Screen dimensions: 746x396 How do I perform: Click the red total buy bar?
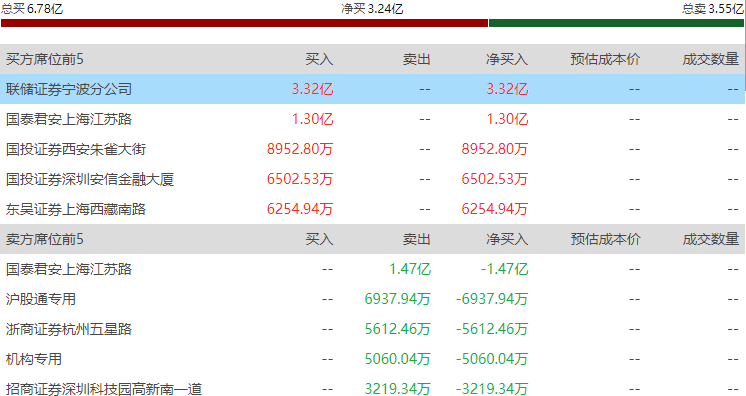coord(245,23)
